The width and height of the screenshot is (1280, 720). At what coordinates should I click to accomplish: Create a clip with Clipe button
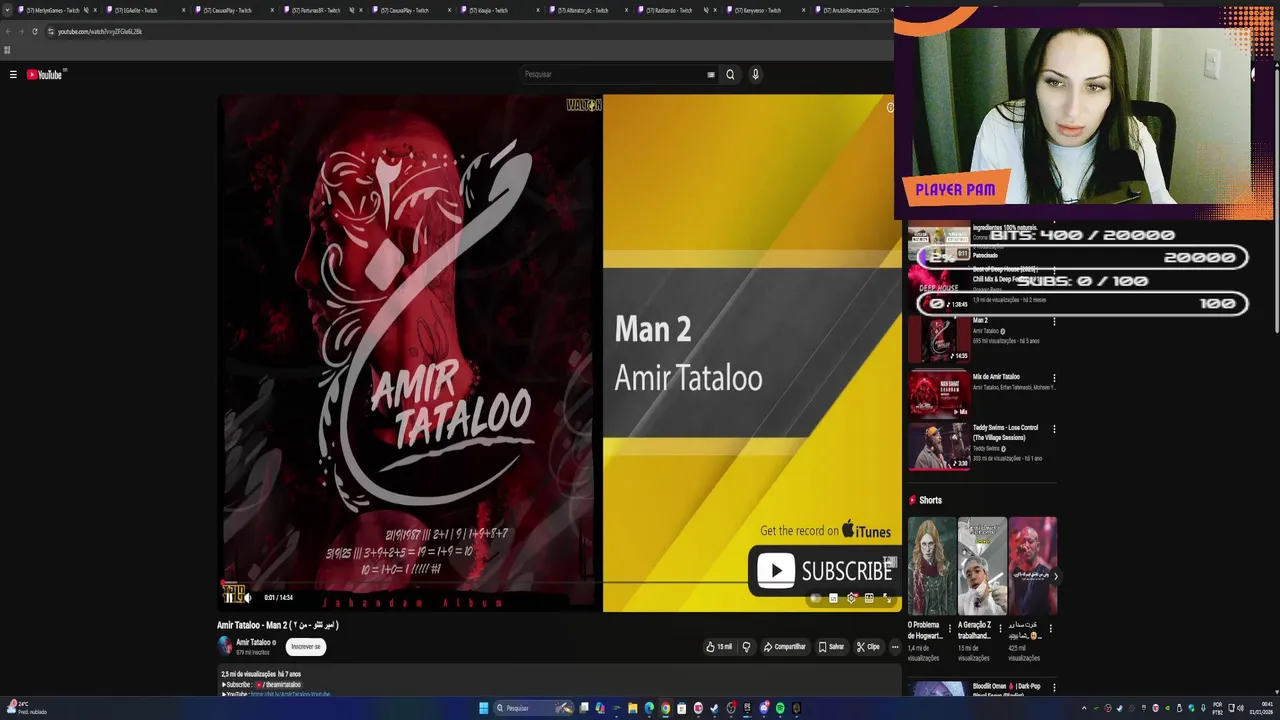click(868, 647)
